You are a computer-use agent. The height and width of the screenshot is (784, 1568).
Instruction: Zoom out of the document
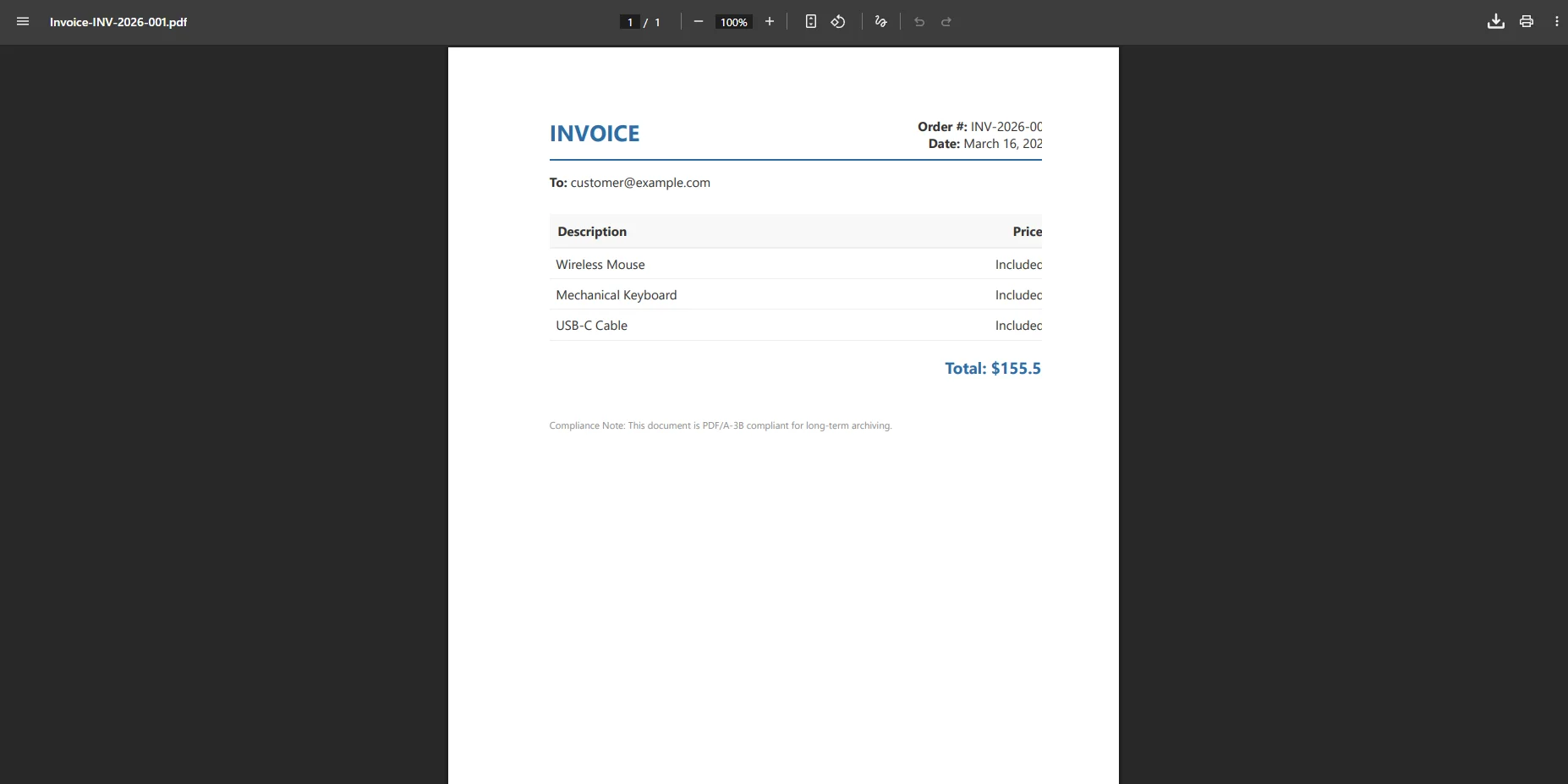click(x=699, y=22)
